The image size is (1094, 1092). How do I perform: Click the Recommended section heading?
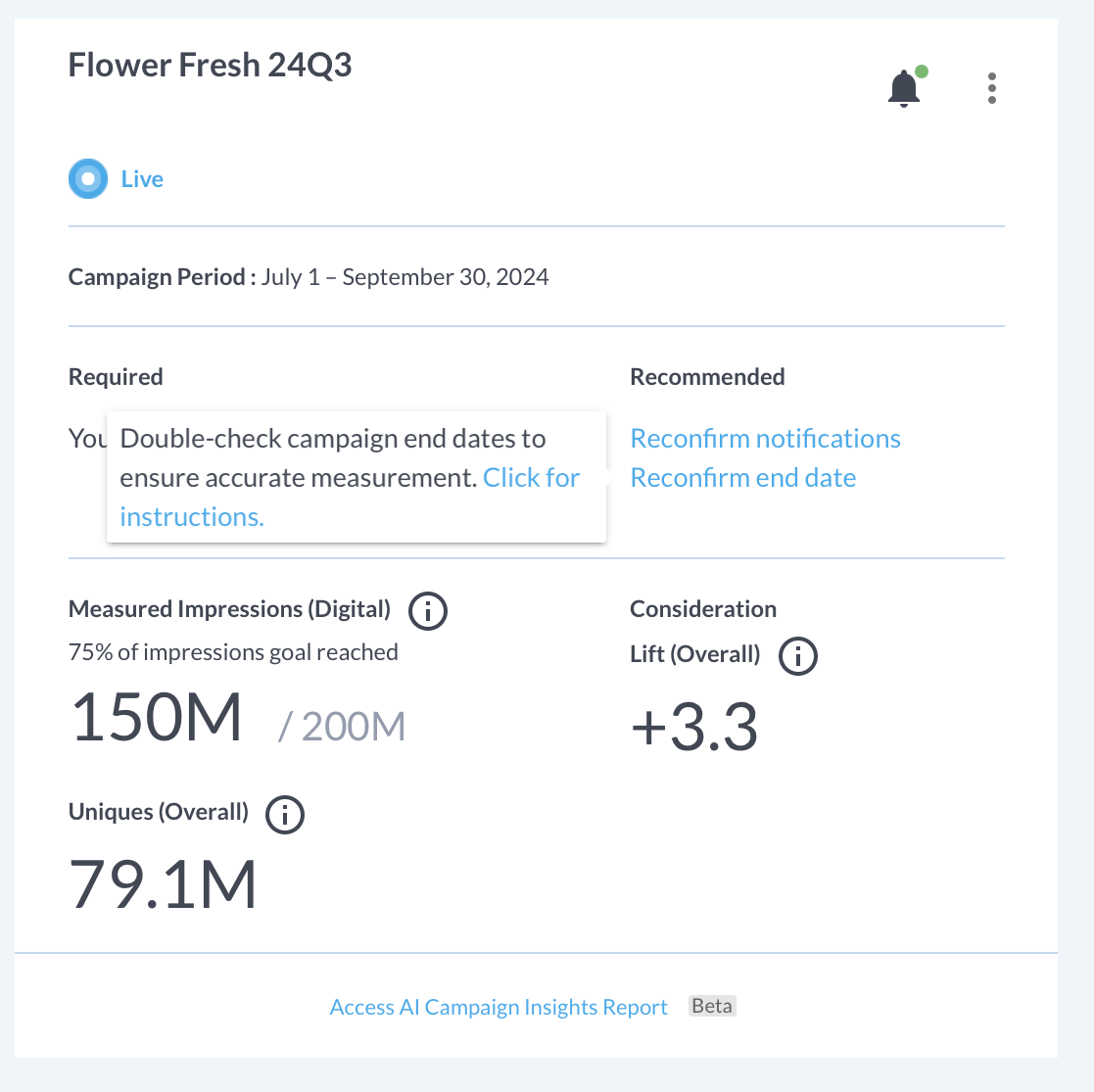707,377
